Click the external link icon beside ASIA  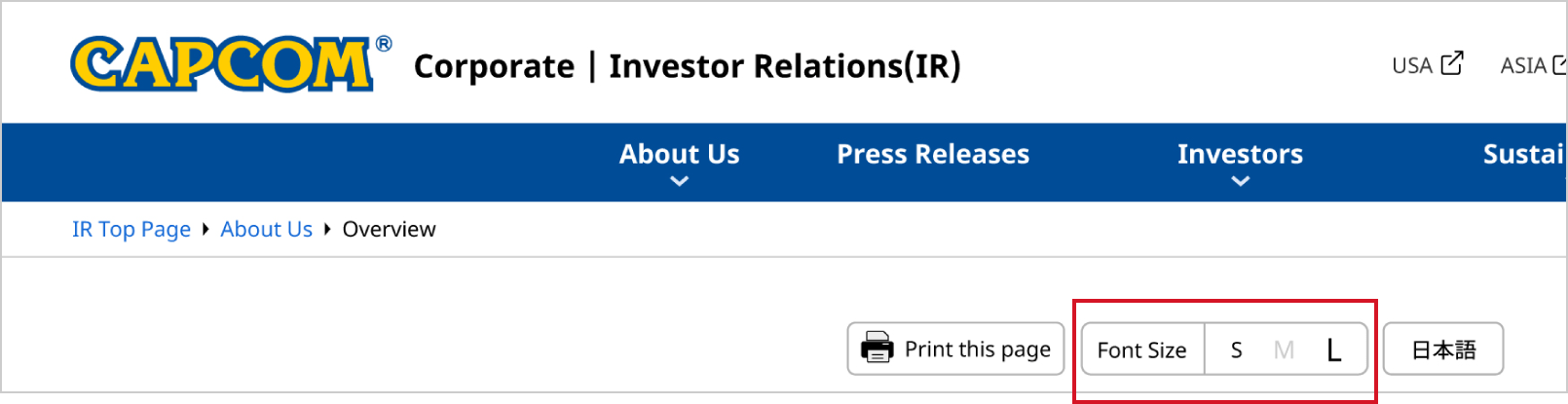(x=1559, y=64)
